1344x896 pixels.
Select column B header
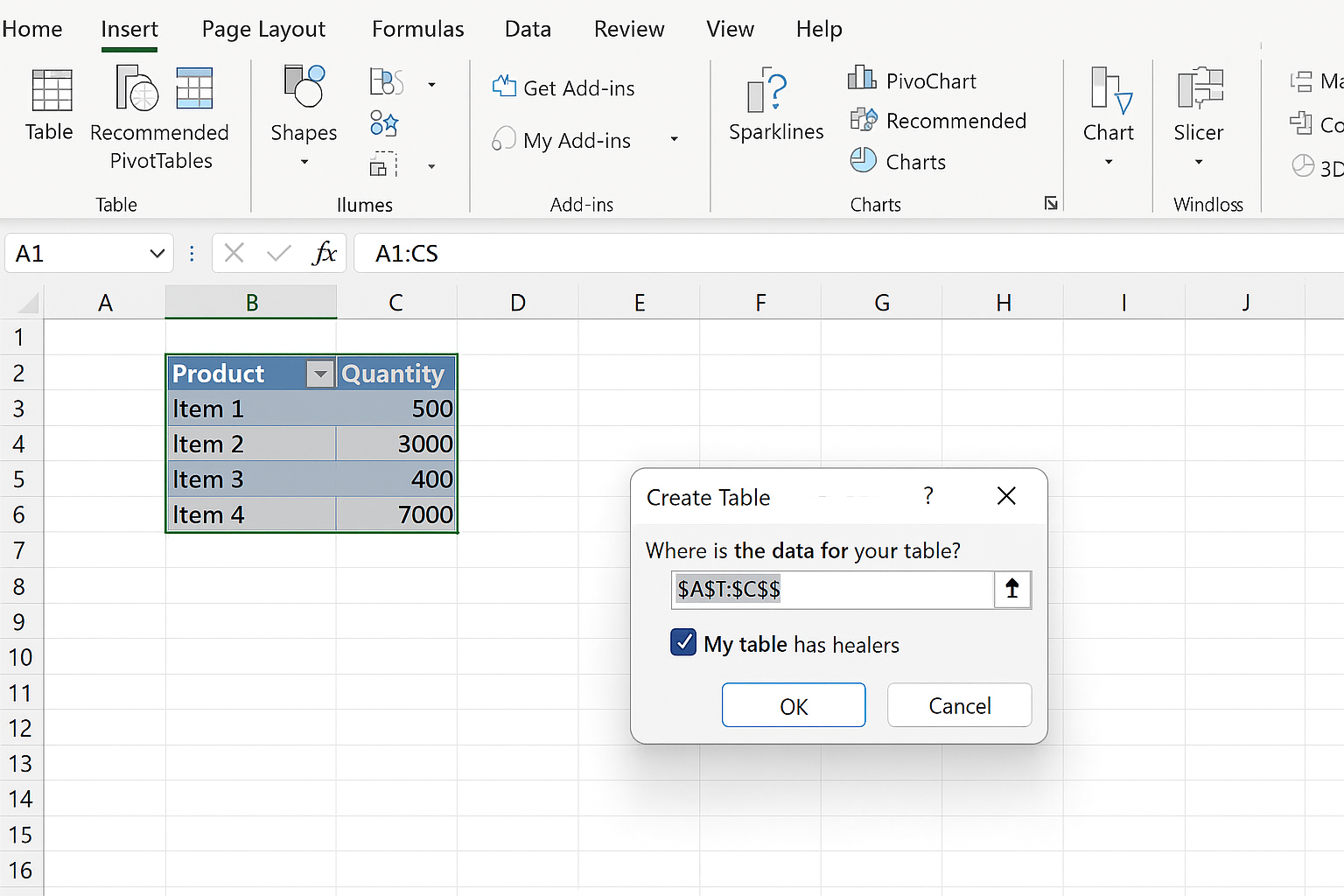click(x=251, y=303)
